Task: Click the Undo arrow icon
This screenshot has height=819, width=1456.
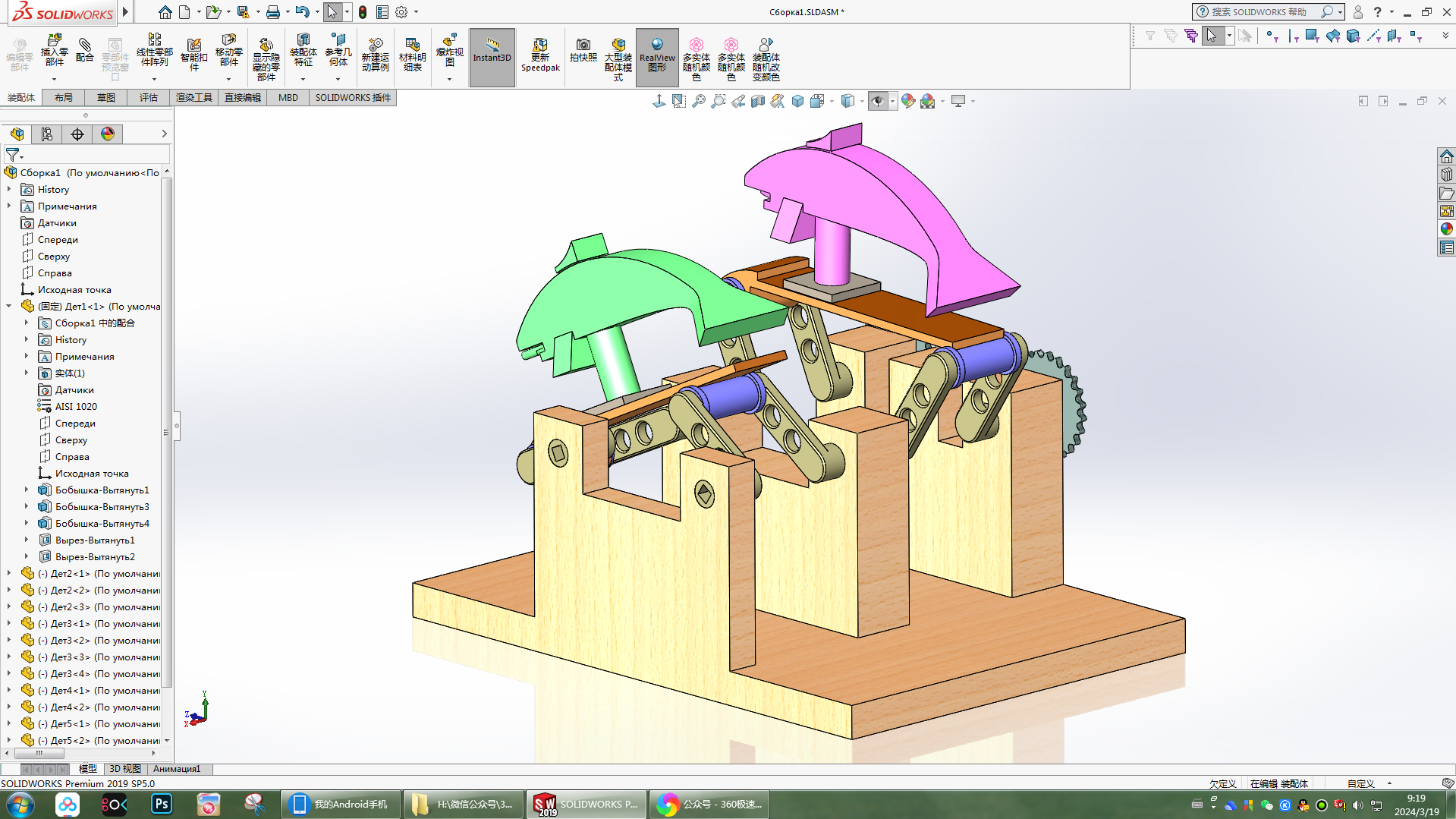Action: (302, 12)
